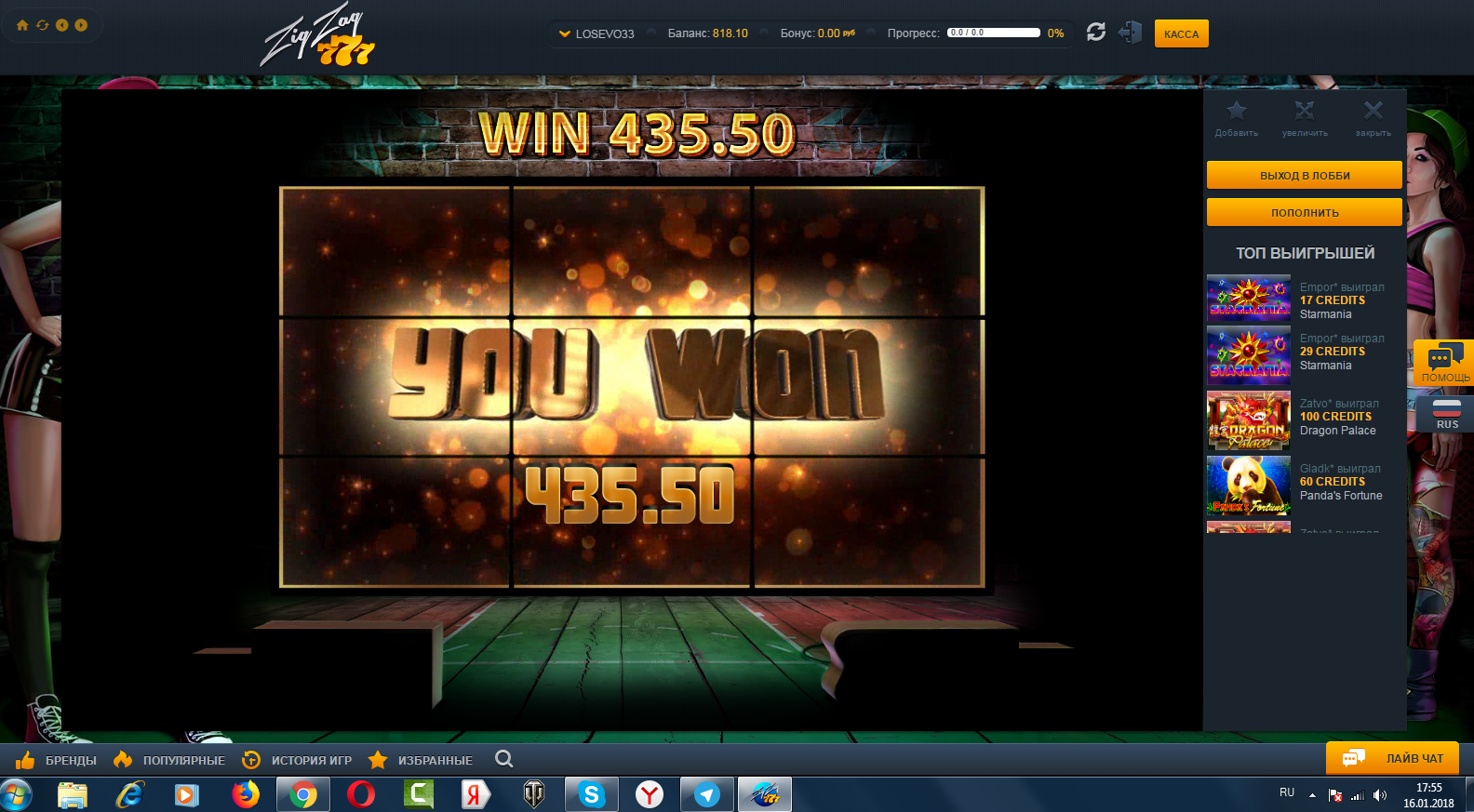Switch to ZigZag 777 taskbar app
This screenshot has height=812, width=1474.
point(765,794)
